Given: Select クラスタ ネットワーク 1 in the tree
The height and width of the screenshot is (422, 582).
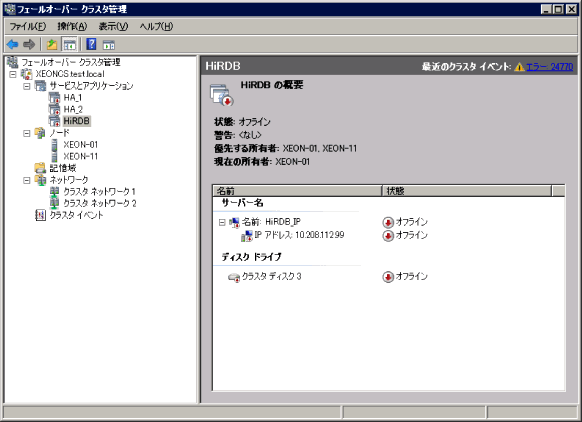Looking at the screenshot, I should pos(99,192).
